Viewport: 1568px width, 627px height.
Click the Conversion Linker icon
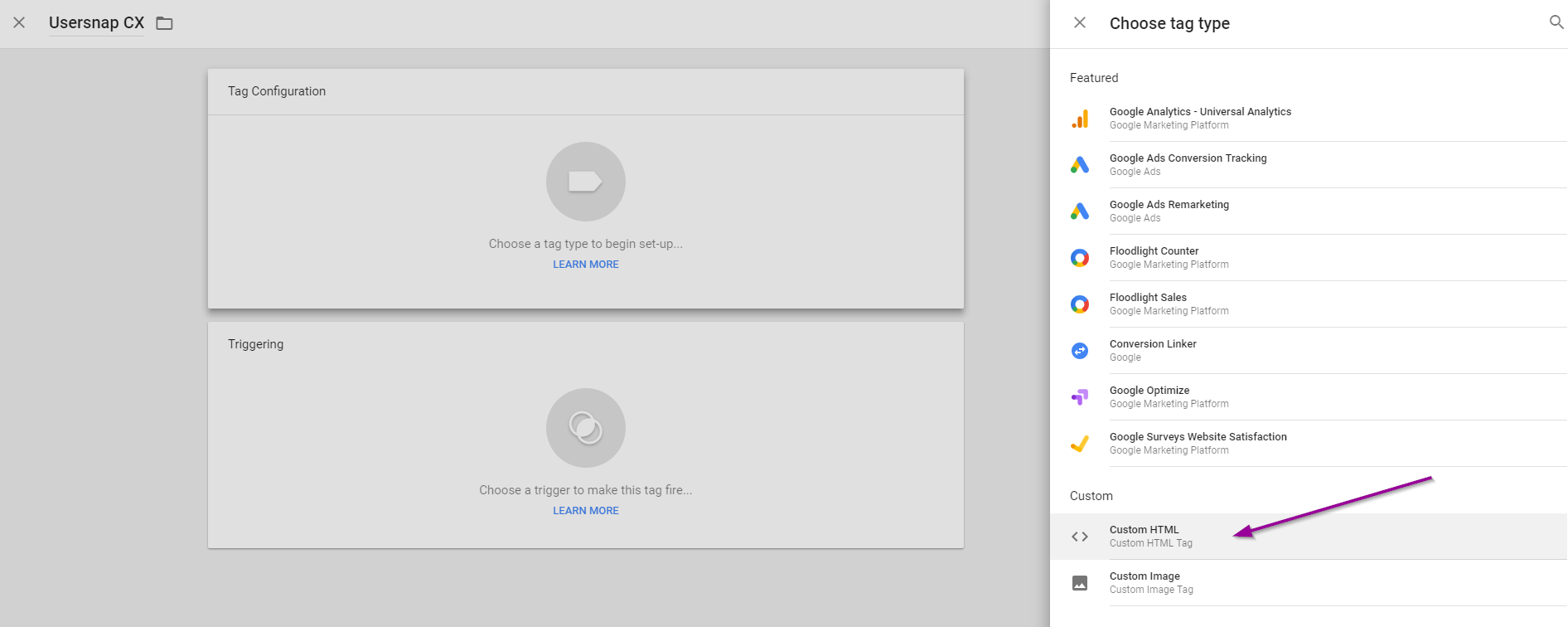click(x=1080, y=351)
